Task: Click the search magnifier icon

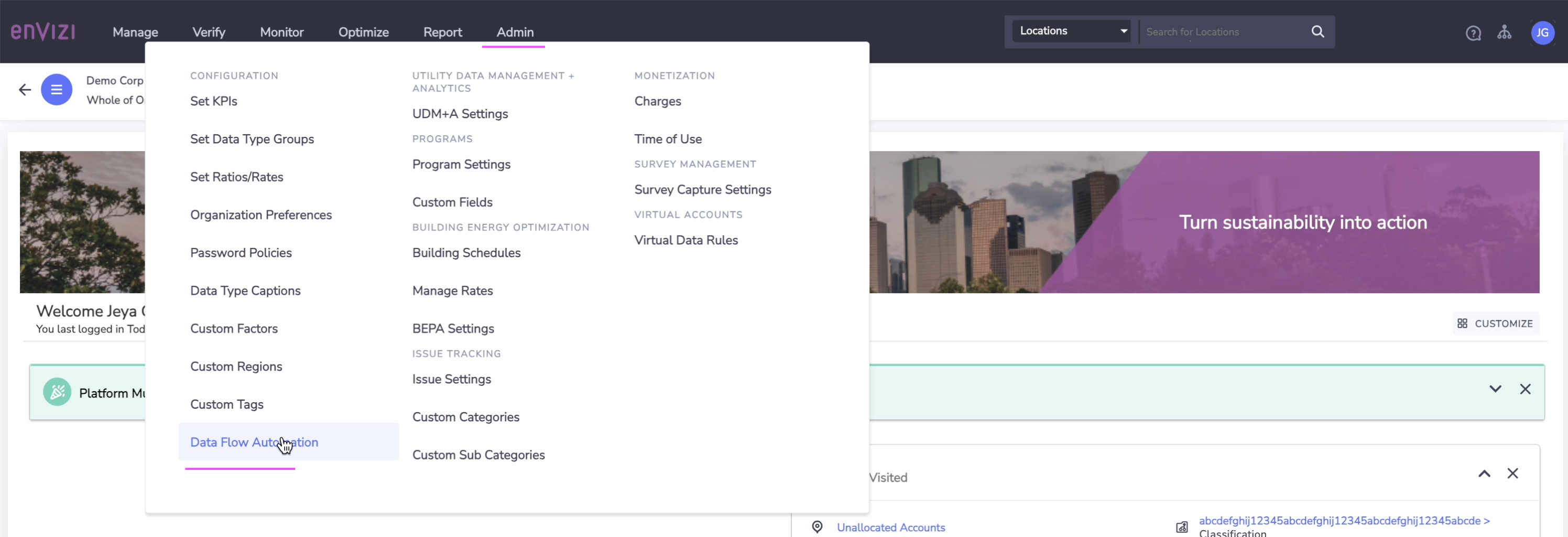Action: coord(1317,31)
